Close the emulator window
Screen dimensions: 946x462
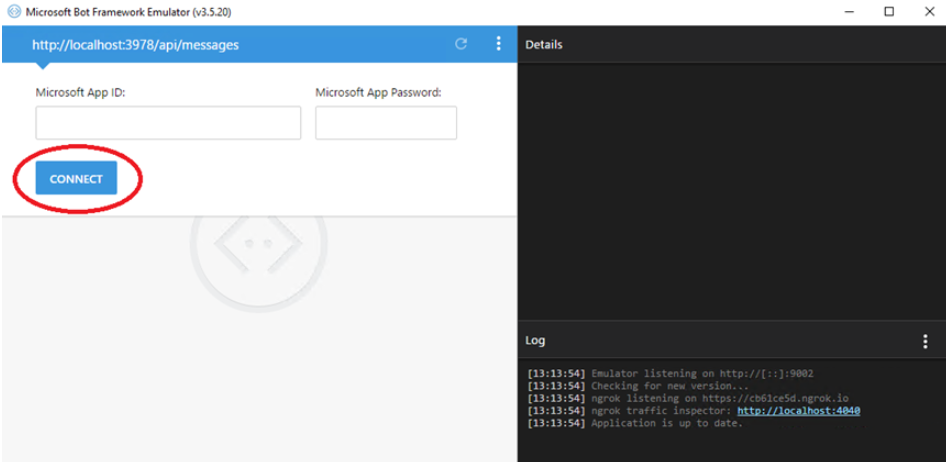(930, 12)
